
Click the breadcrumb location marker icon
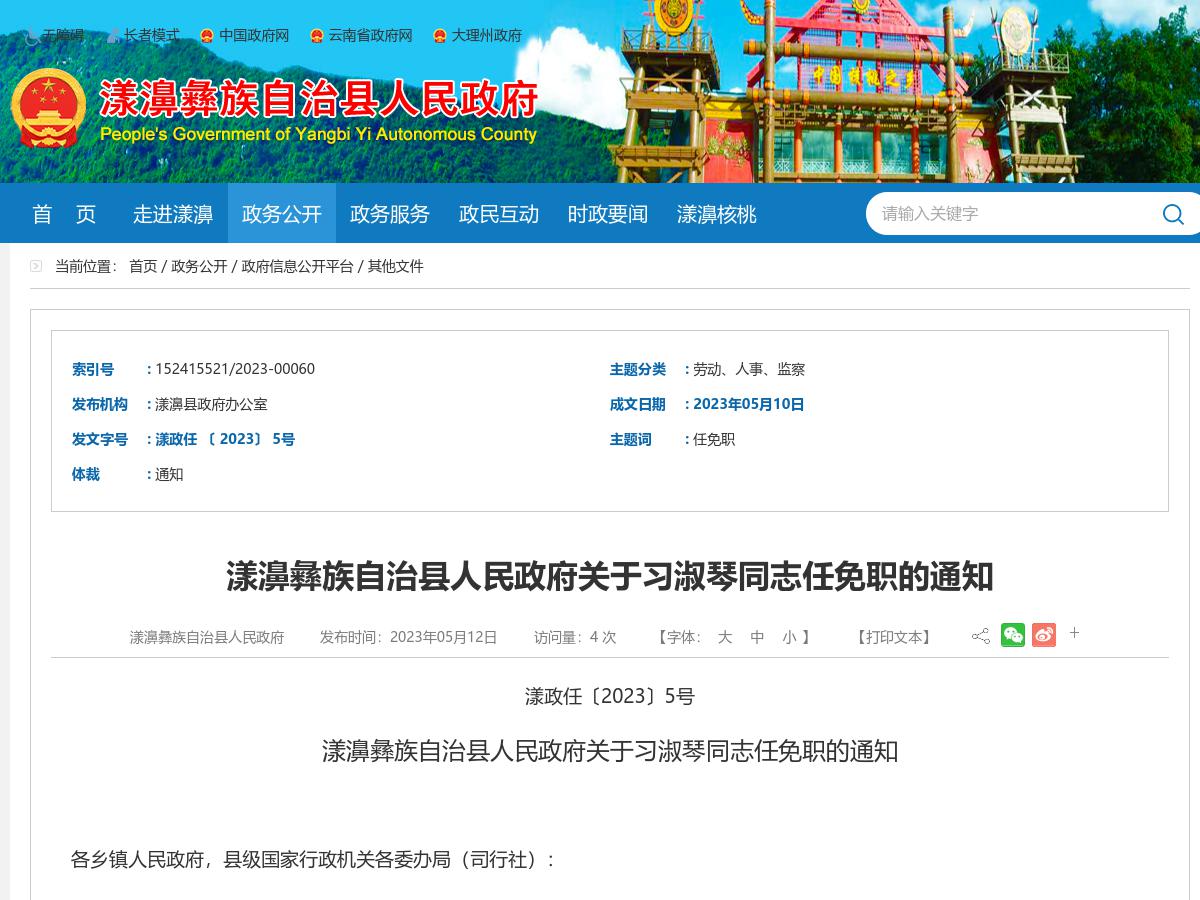37,266
